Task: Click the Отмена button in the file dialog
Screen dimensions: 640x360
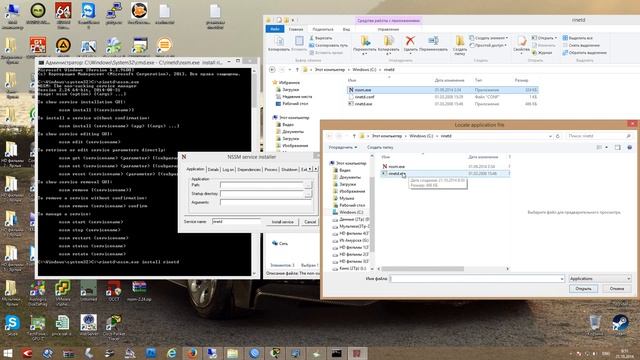Action: (616, 289)
